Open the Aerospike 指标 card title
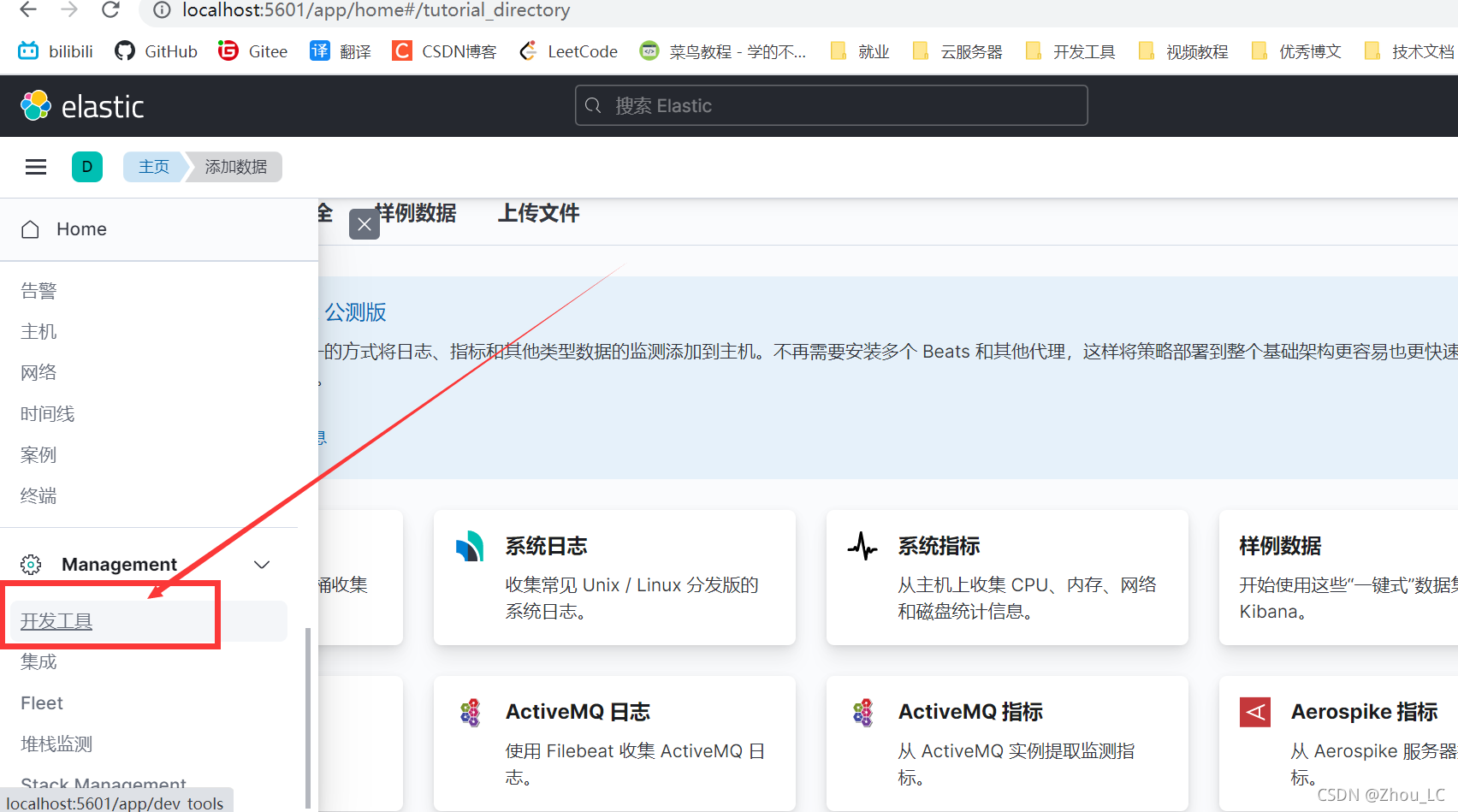The height and width of the screenshot is (812, 1458). [x=1364, y=712]
